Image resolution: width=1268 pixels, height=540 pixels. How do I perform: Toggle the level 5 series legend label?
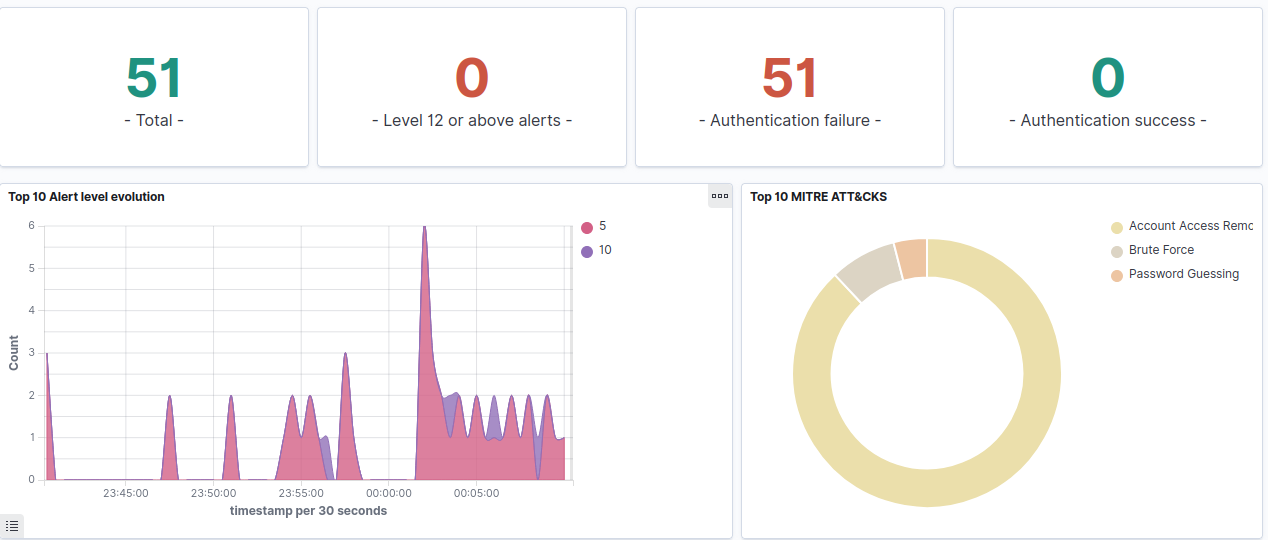603,226
